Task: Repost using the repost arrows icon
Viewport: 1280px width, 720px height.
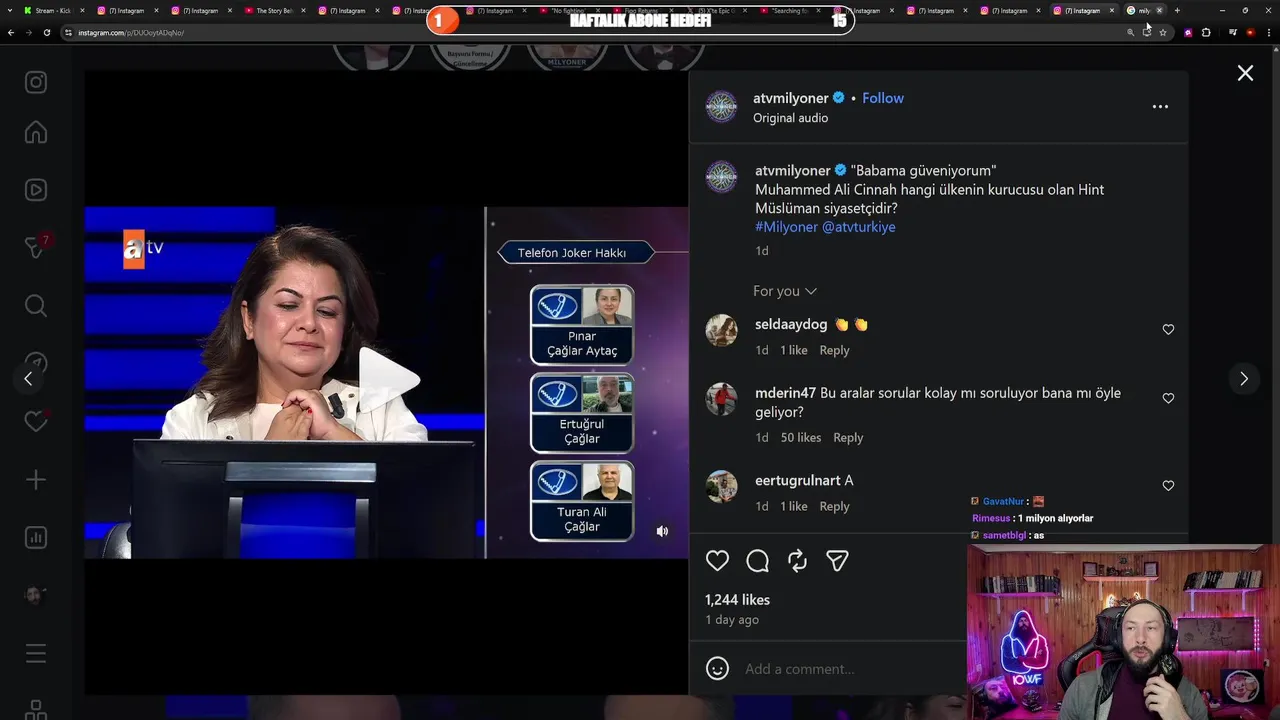Action: coord(797,561)
